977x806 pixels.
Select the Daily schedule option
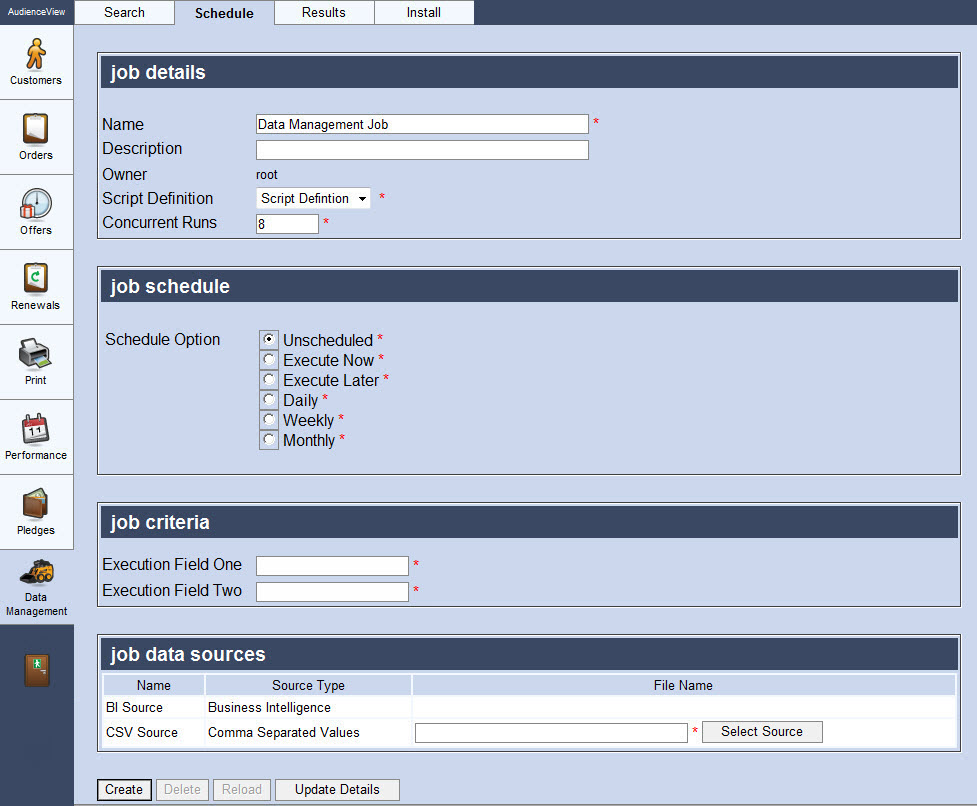[269, 399]
